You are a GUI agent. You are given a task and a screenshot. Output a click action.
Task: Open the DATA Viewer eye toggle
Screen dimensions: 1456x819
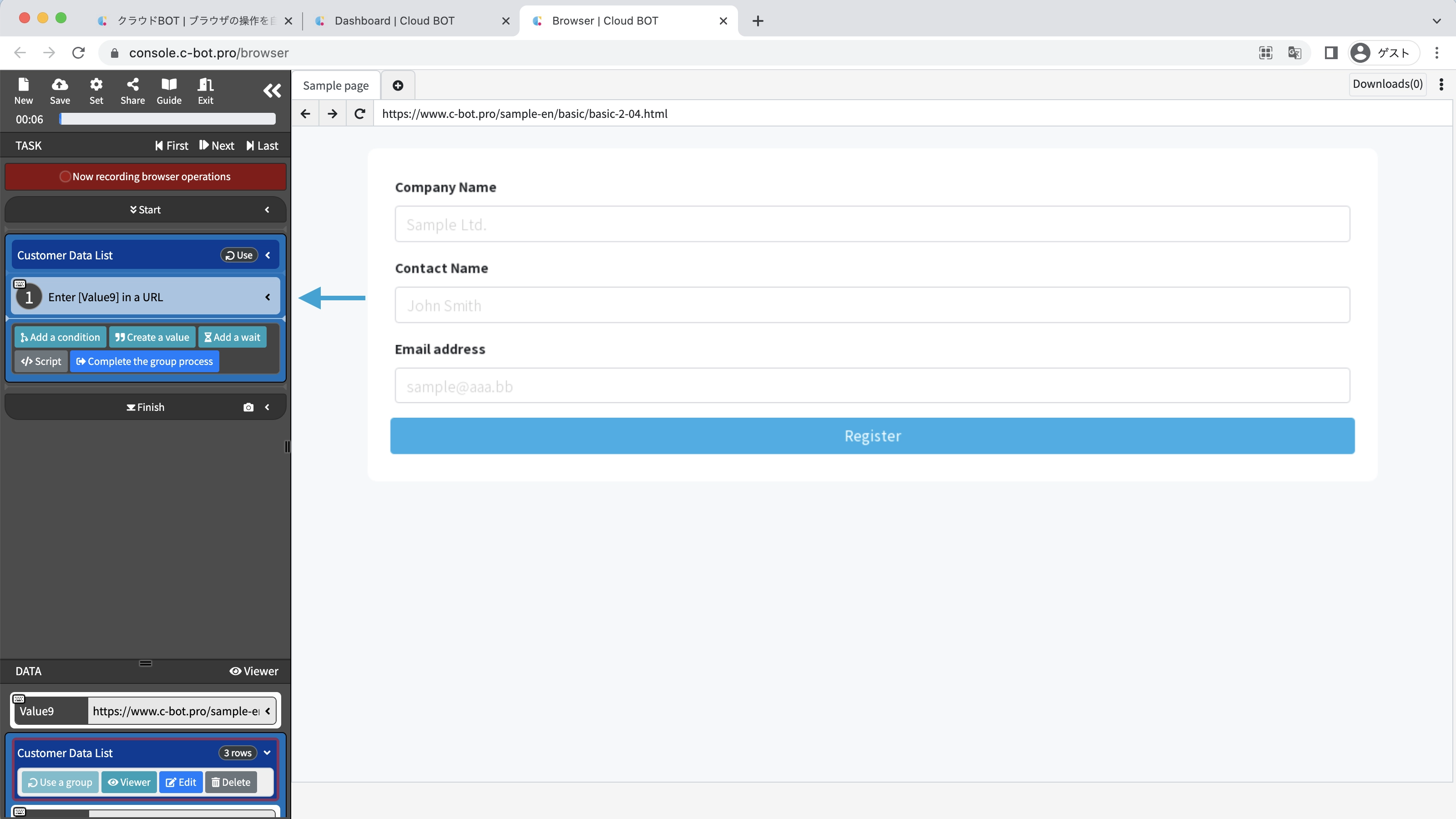[254, 671]
